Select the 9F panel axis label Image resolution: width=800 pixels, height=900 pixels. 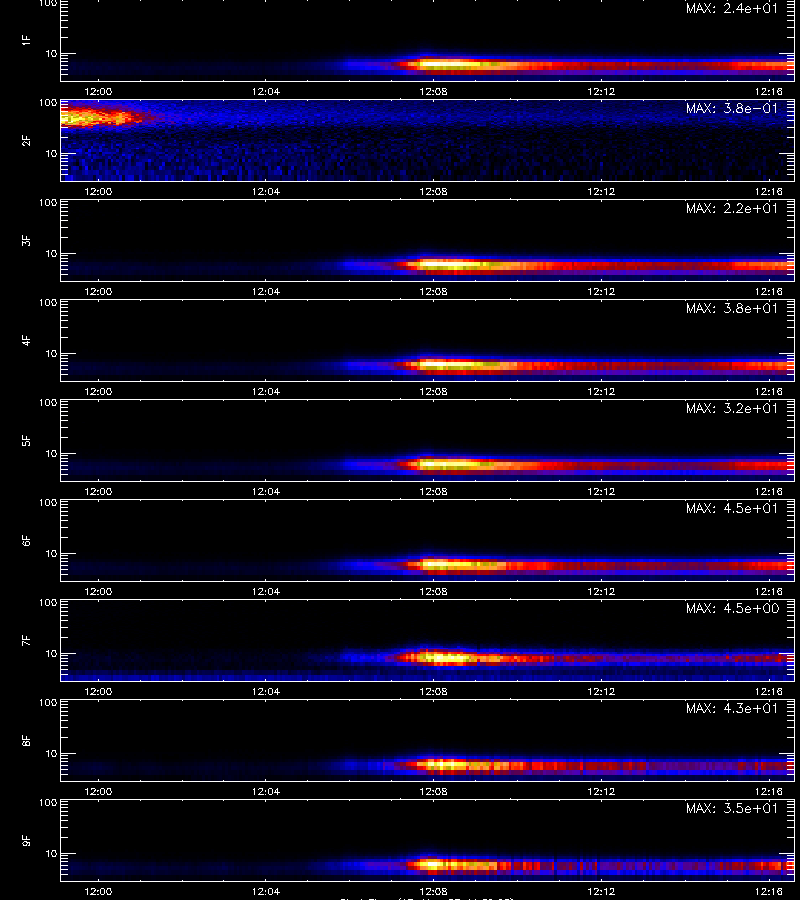pos(26,840)
